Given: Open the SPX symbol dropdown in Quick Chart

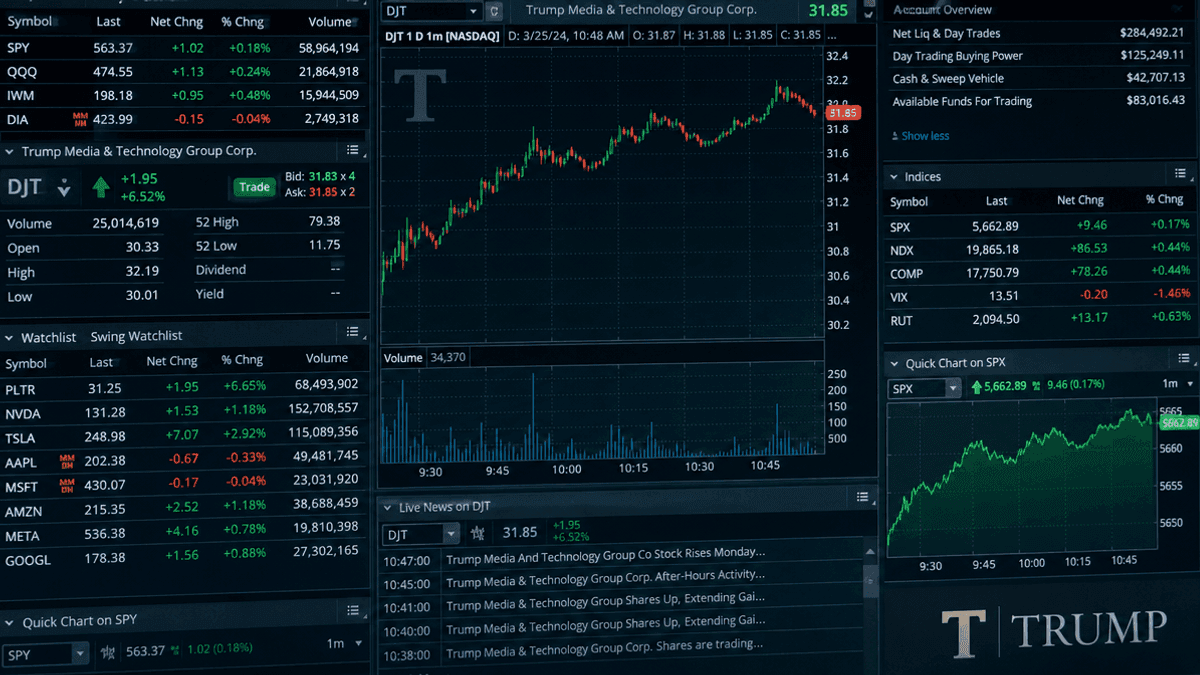Looking at the screenshot, I should [x=953, y=388].
